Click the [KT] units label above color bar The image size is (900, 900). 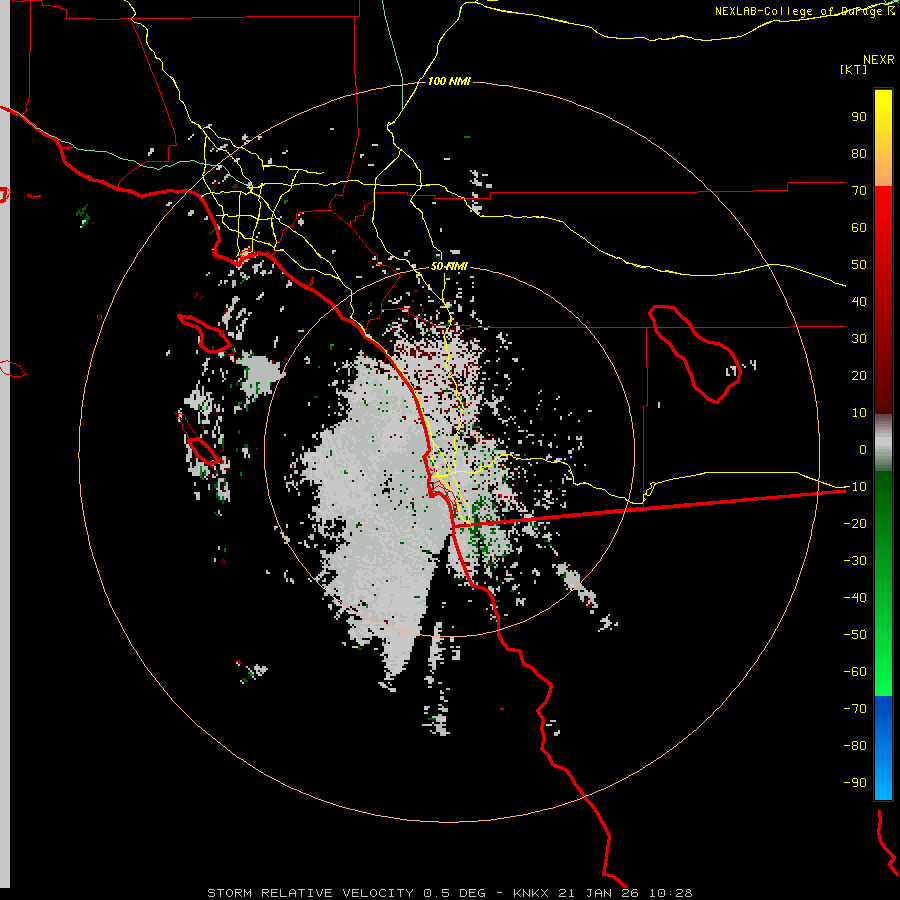(854, 69)
